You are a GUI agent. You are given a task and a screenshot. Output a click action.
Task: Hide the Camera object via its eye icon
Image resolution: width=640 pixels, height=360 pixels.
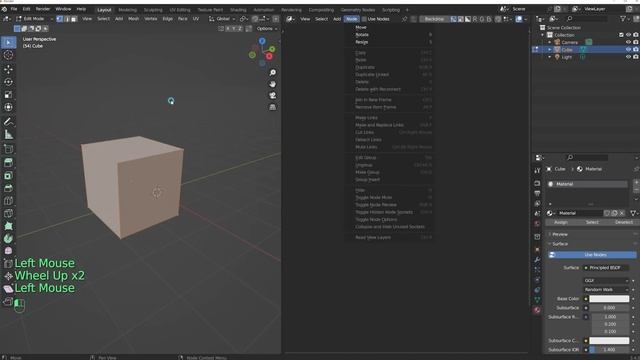tap(628, 42)
